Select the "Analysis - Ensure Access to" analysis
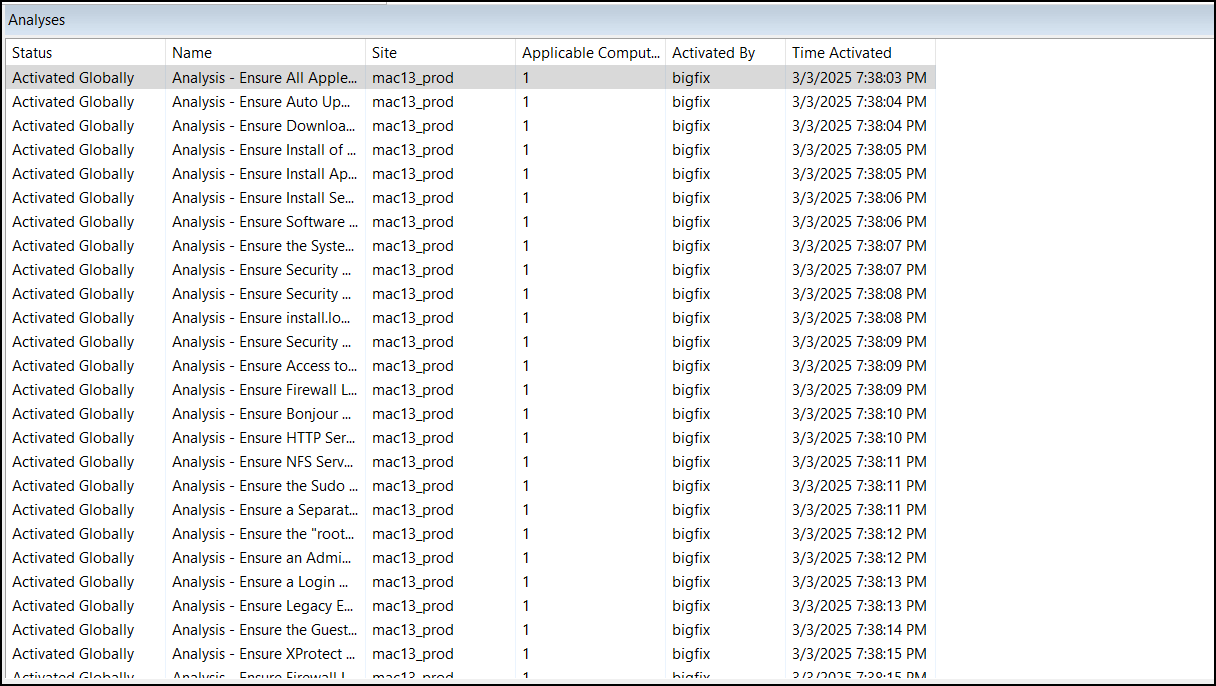This screenshot has height=686, width=1216. tap(265, 365)
